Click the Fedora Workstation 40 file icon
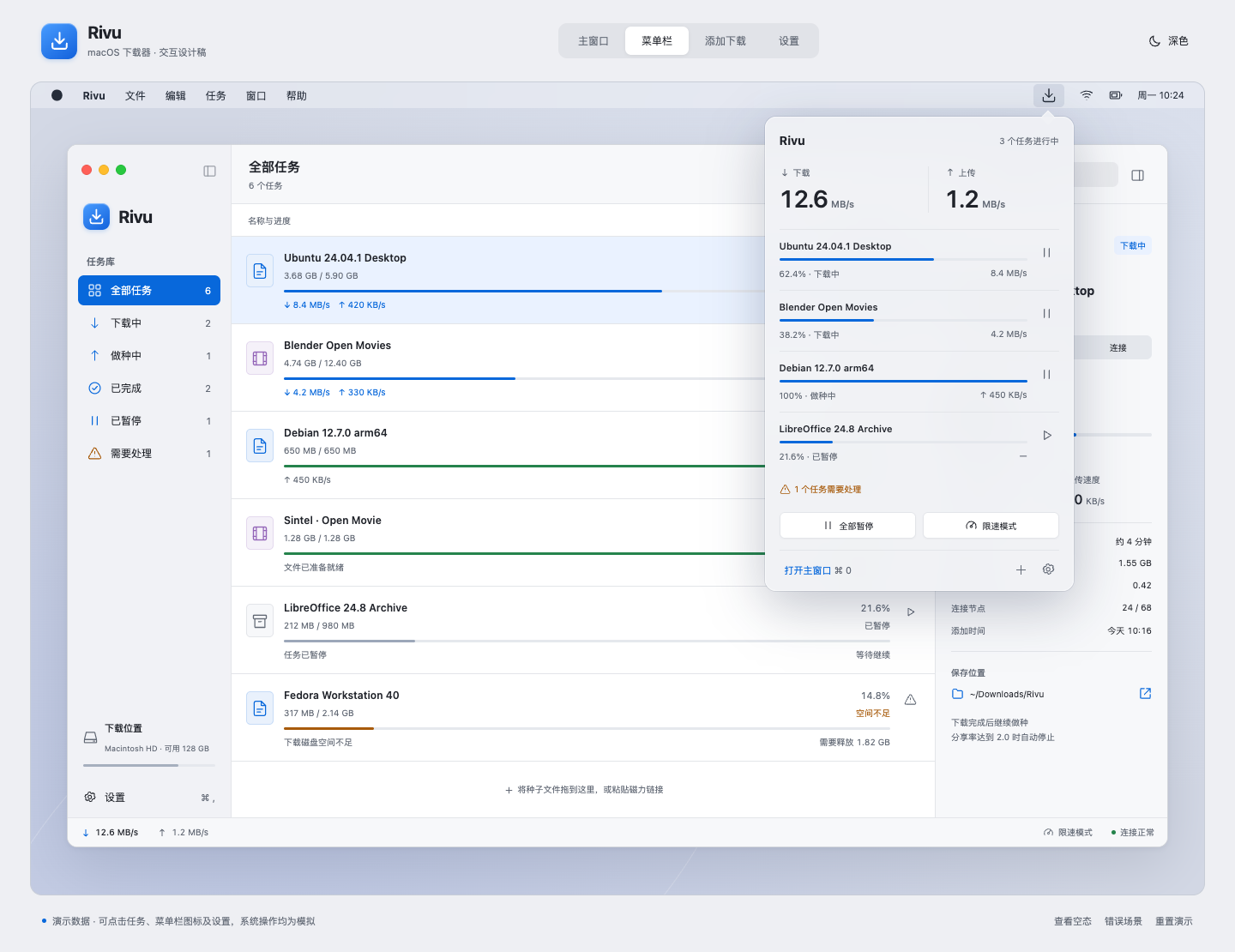 (260, 708)
